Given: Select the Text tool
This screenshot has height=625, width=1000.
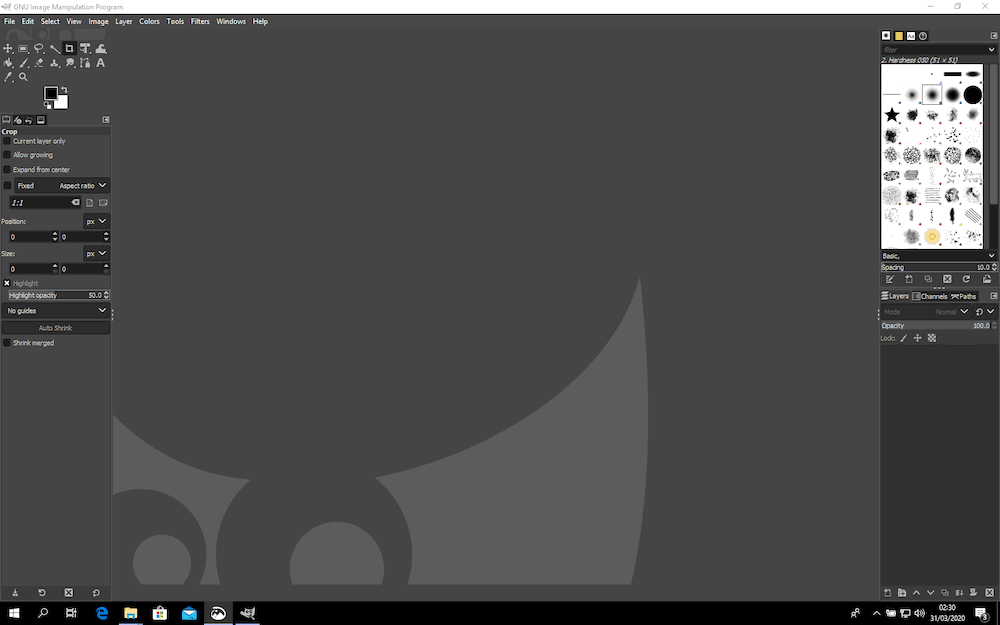Looking at the screenshot, I should tap(101, 63).
